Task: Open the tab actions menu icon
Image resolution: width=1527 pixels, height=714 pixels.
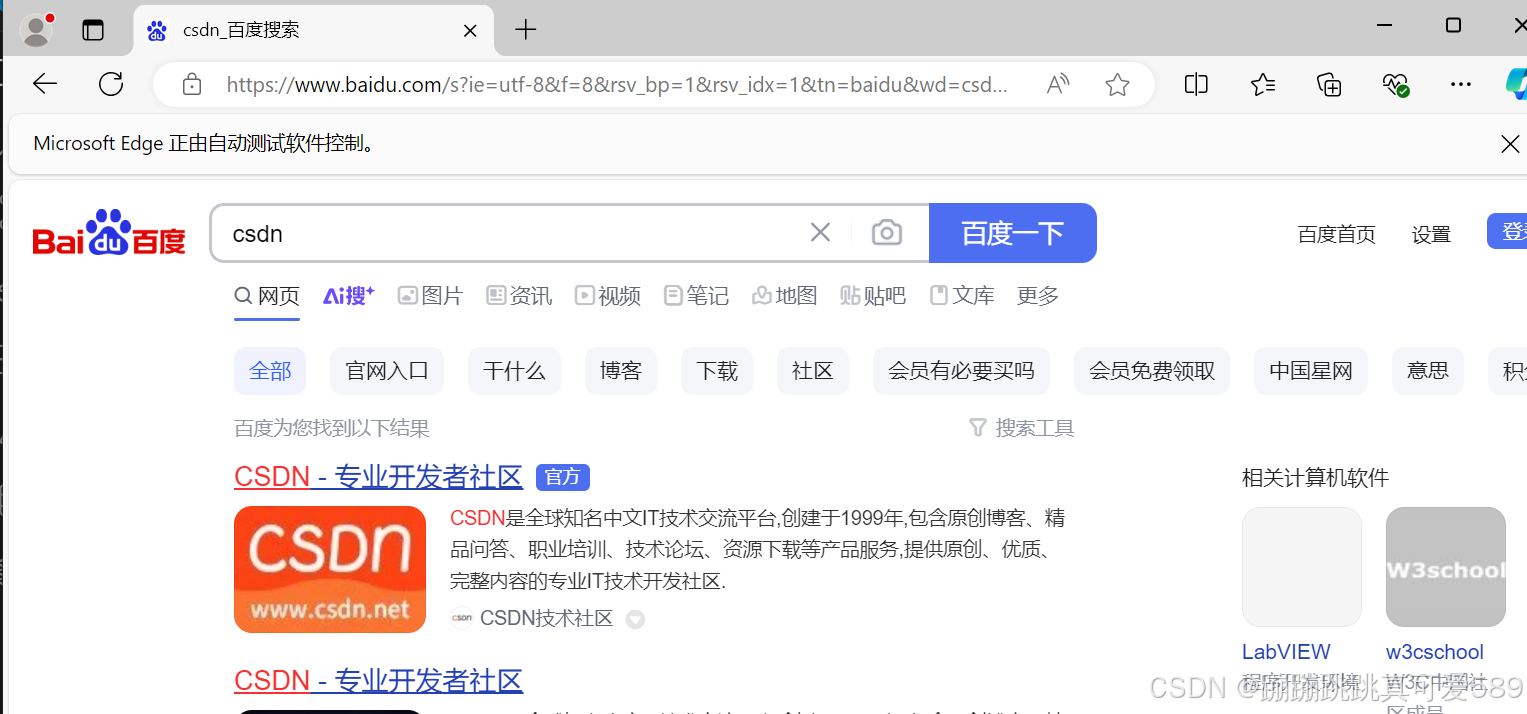Action: tap(93, 30)
